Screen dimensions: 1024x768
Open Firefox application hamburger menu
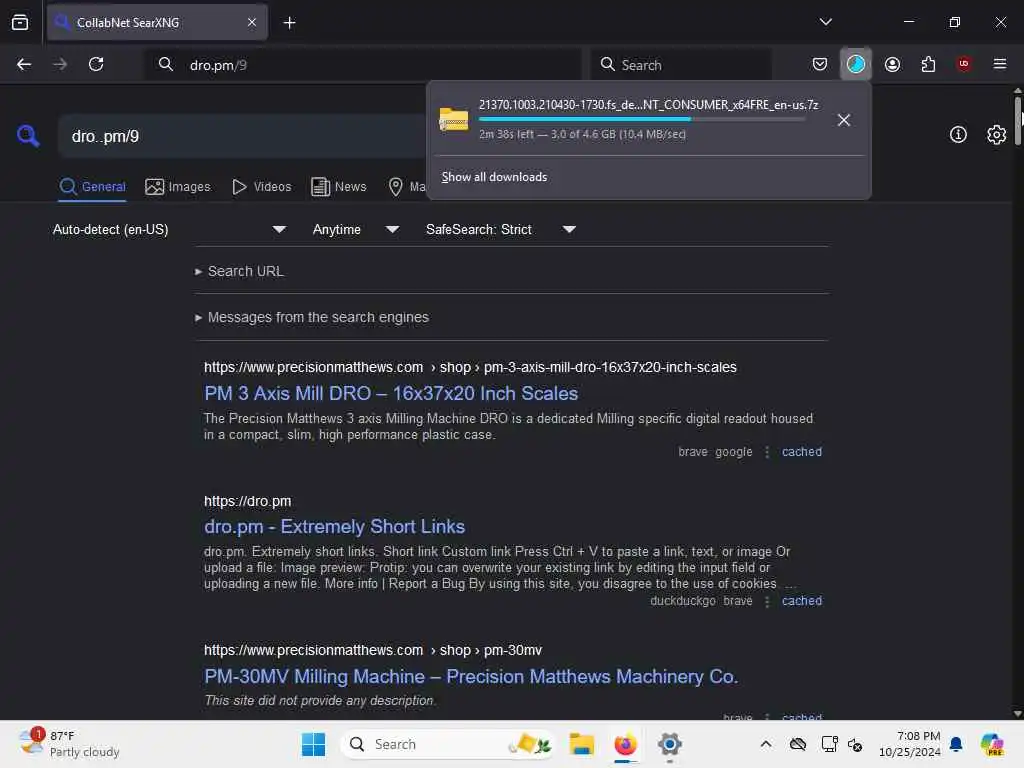coord(999,64)
